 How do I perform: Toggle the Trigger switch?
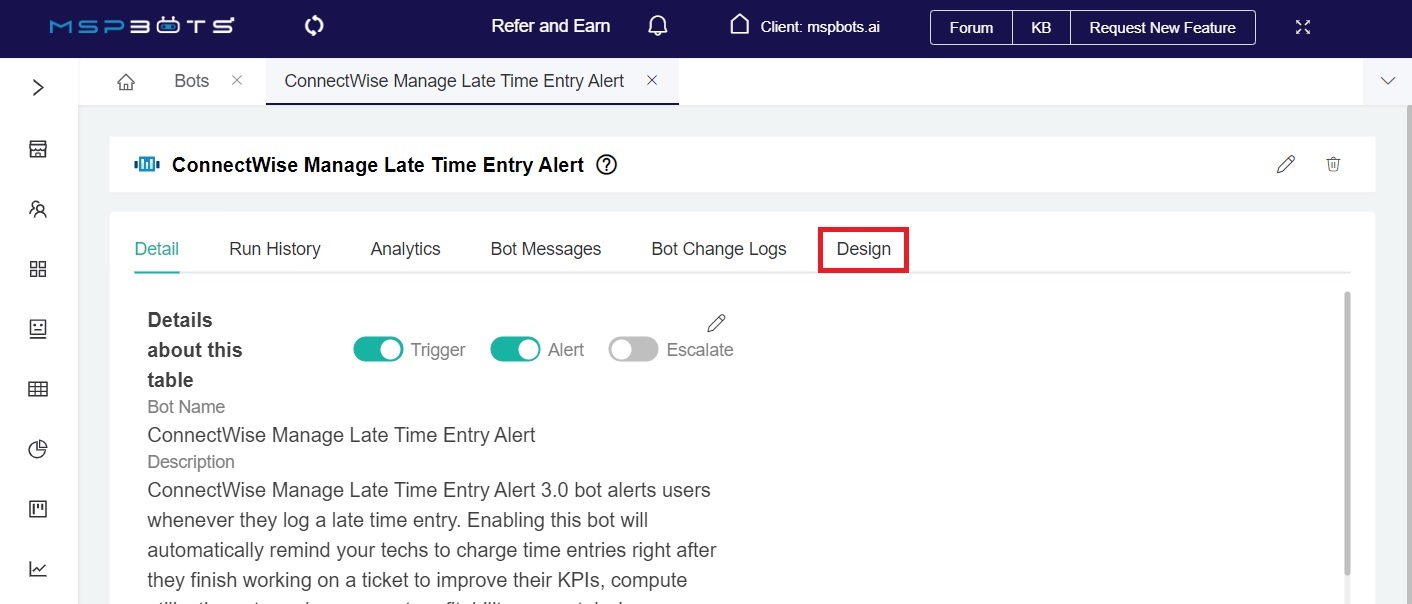point(378,350)
